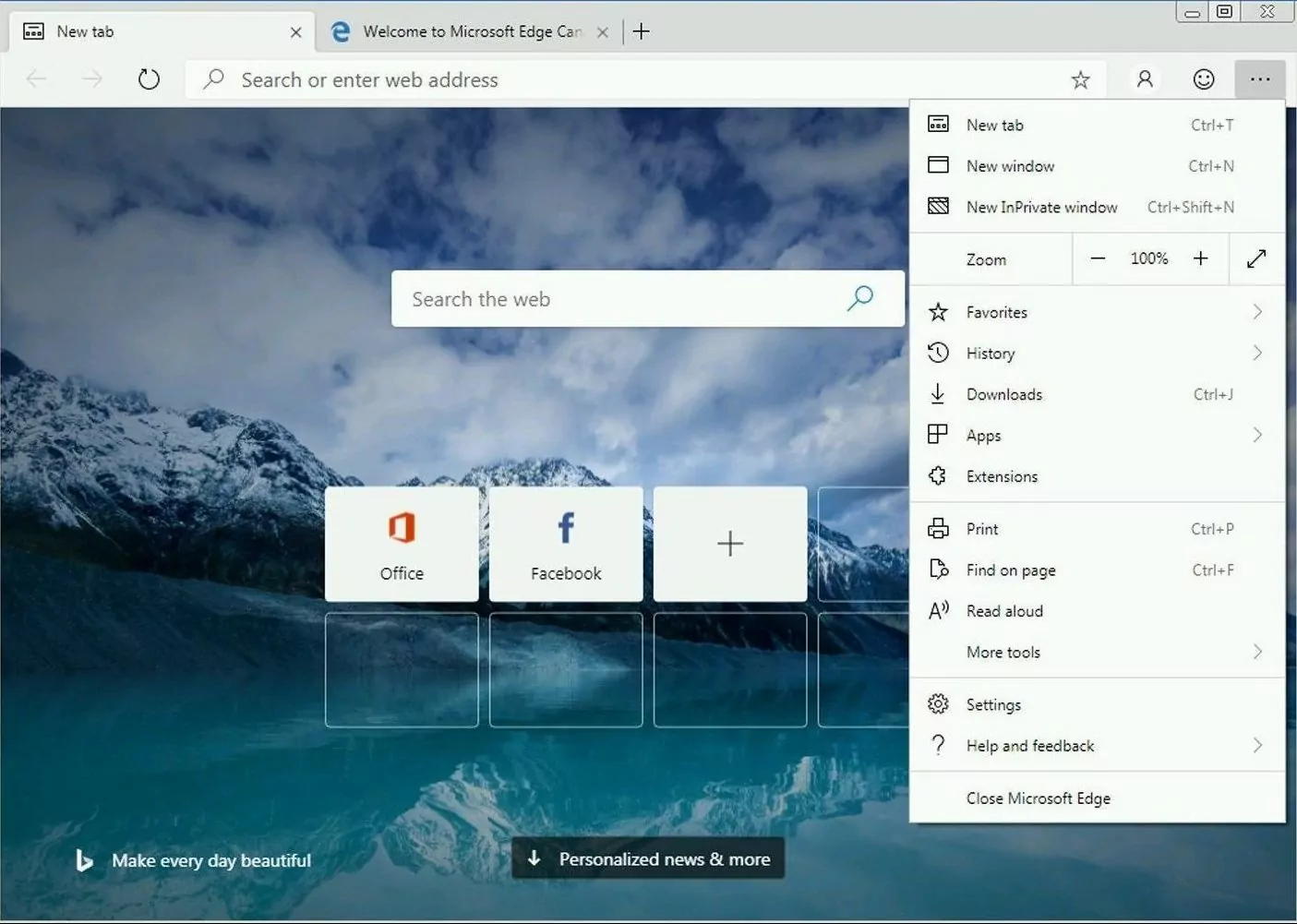Click the magnifier in the web search box
The image size is (1297, 924).
coord(859,298)
